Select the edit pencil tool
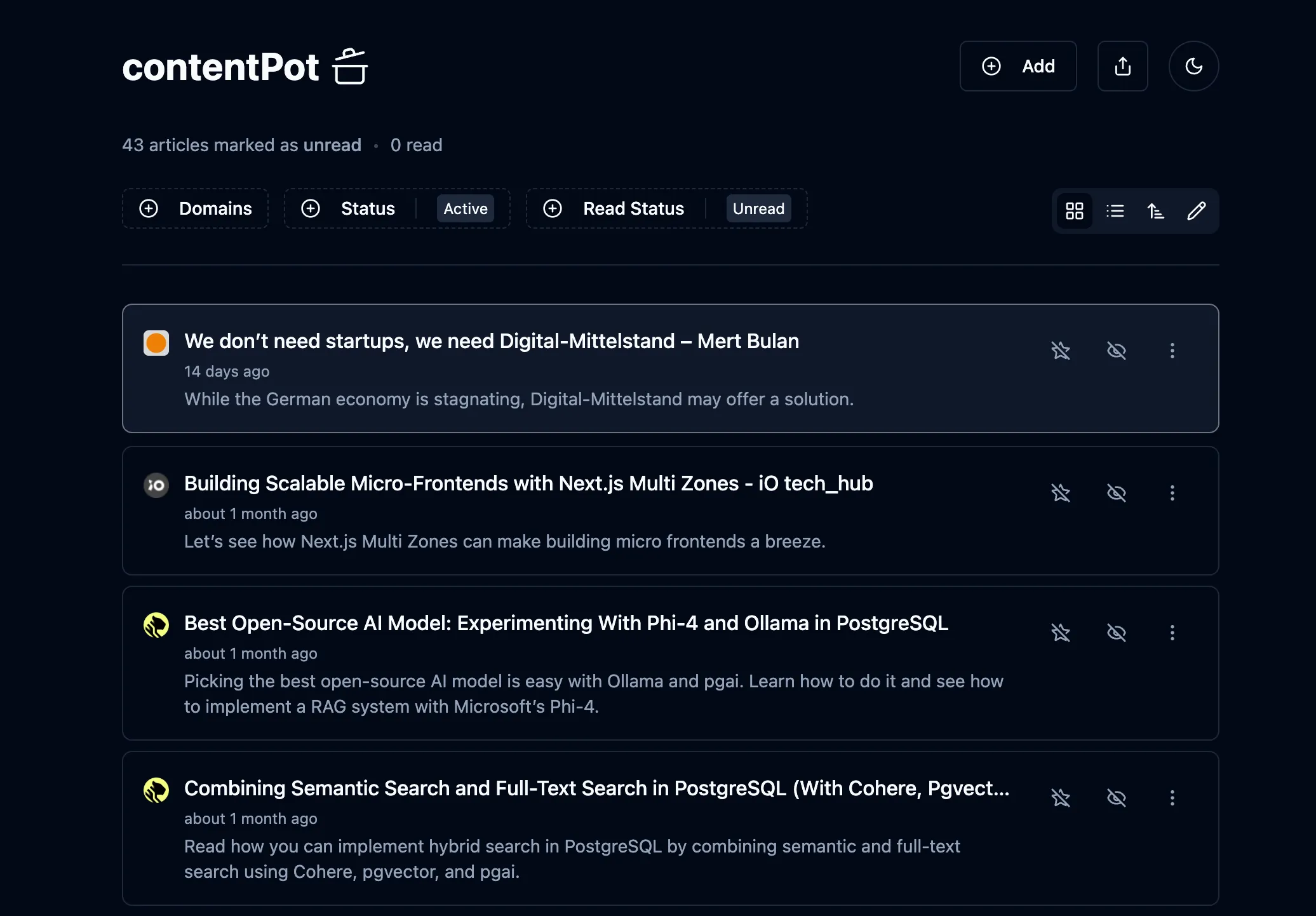 (1197, 210)
